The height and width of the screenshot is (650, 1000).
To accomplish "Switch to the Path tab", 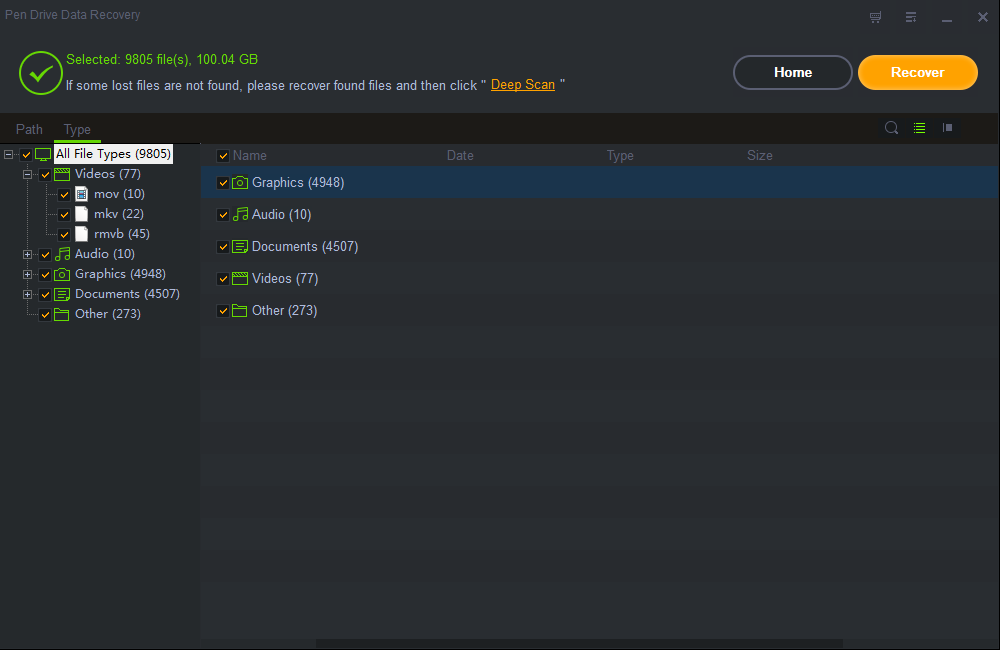I will tap(29, 129).
